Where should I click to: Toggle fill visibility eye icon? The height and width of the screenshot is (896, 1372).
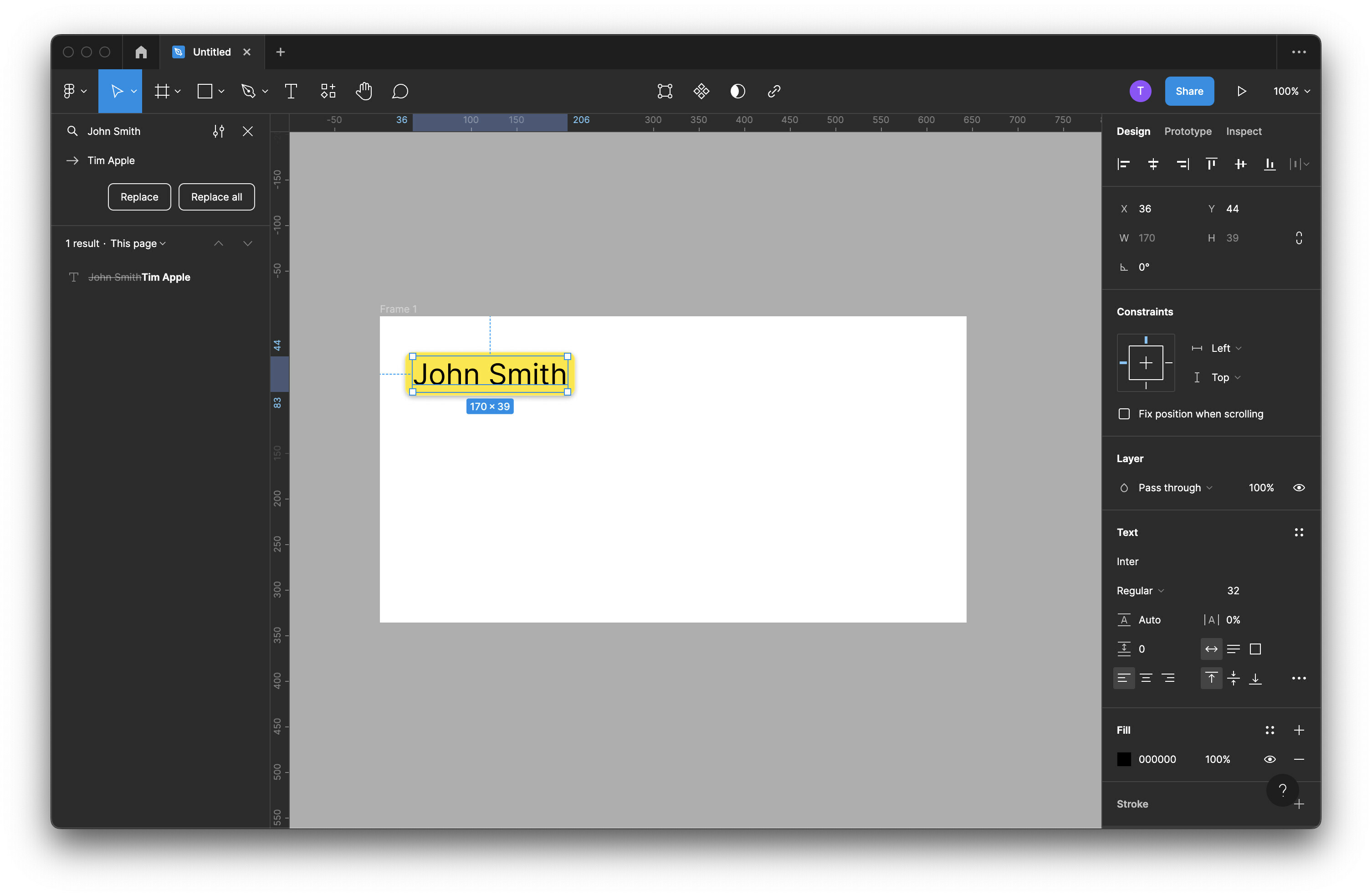pyautogui.click(x=1270, y=759)
